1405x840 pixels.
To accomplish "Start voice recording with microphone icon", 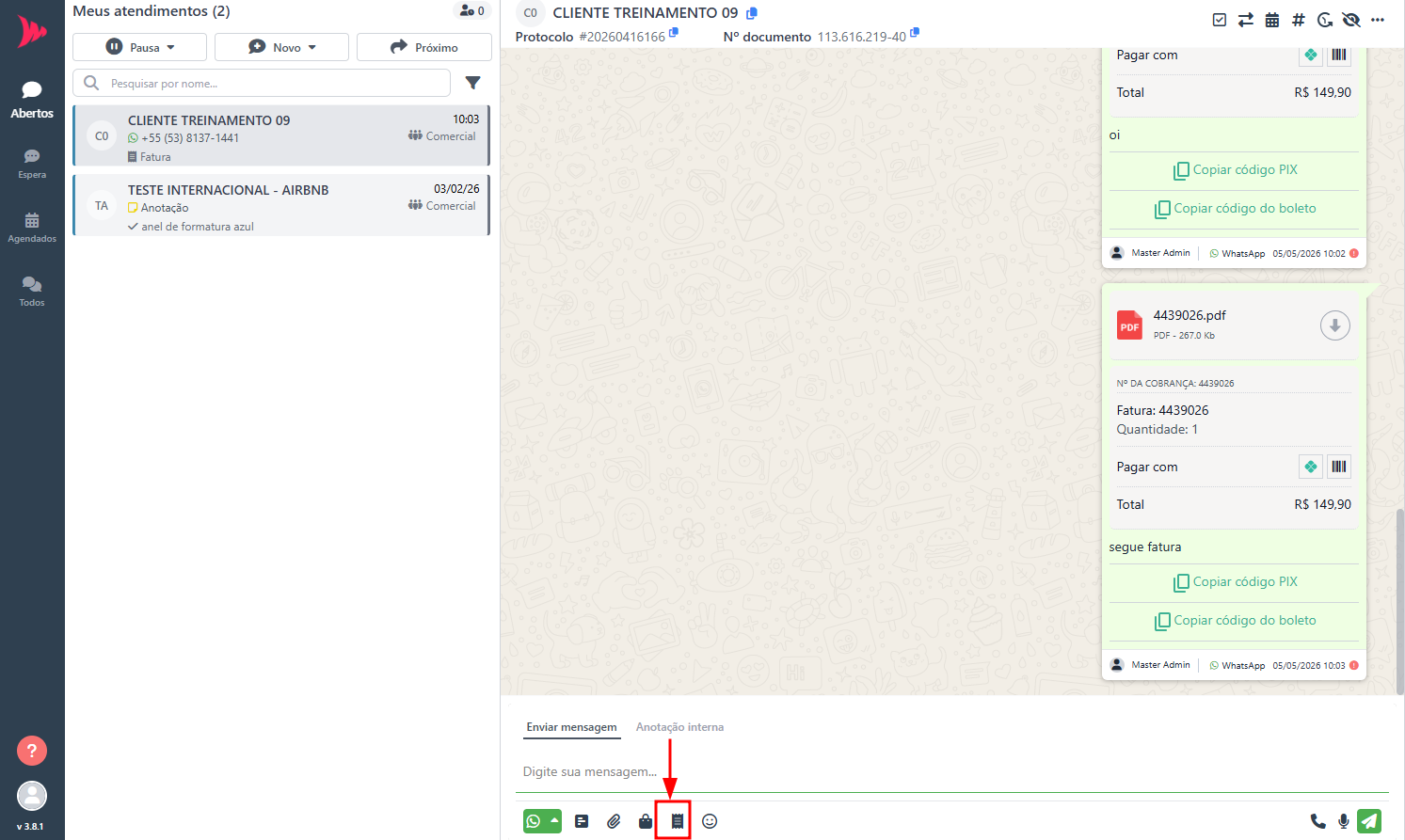I will (1344, 821).
